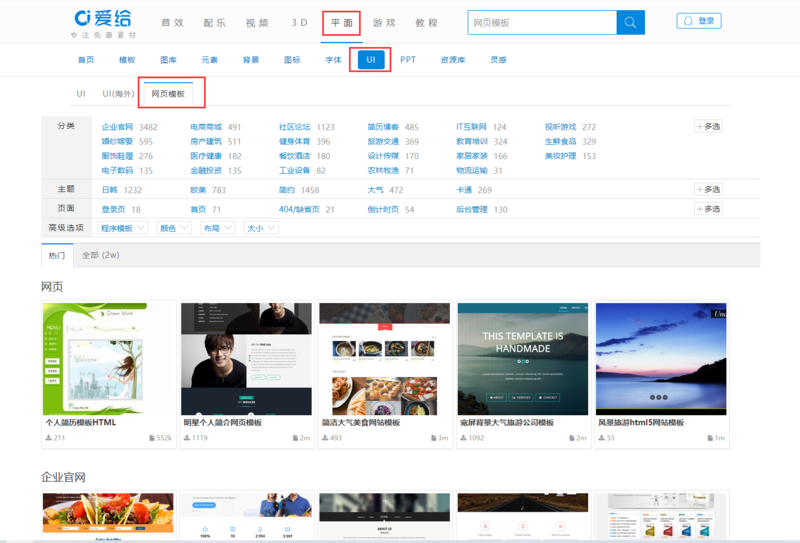Filter by 简历博客 category
Image resolution: width=800 pixels, height=543 pixels.
coord(383,127)
